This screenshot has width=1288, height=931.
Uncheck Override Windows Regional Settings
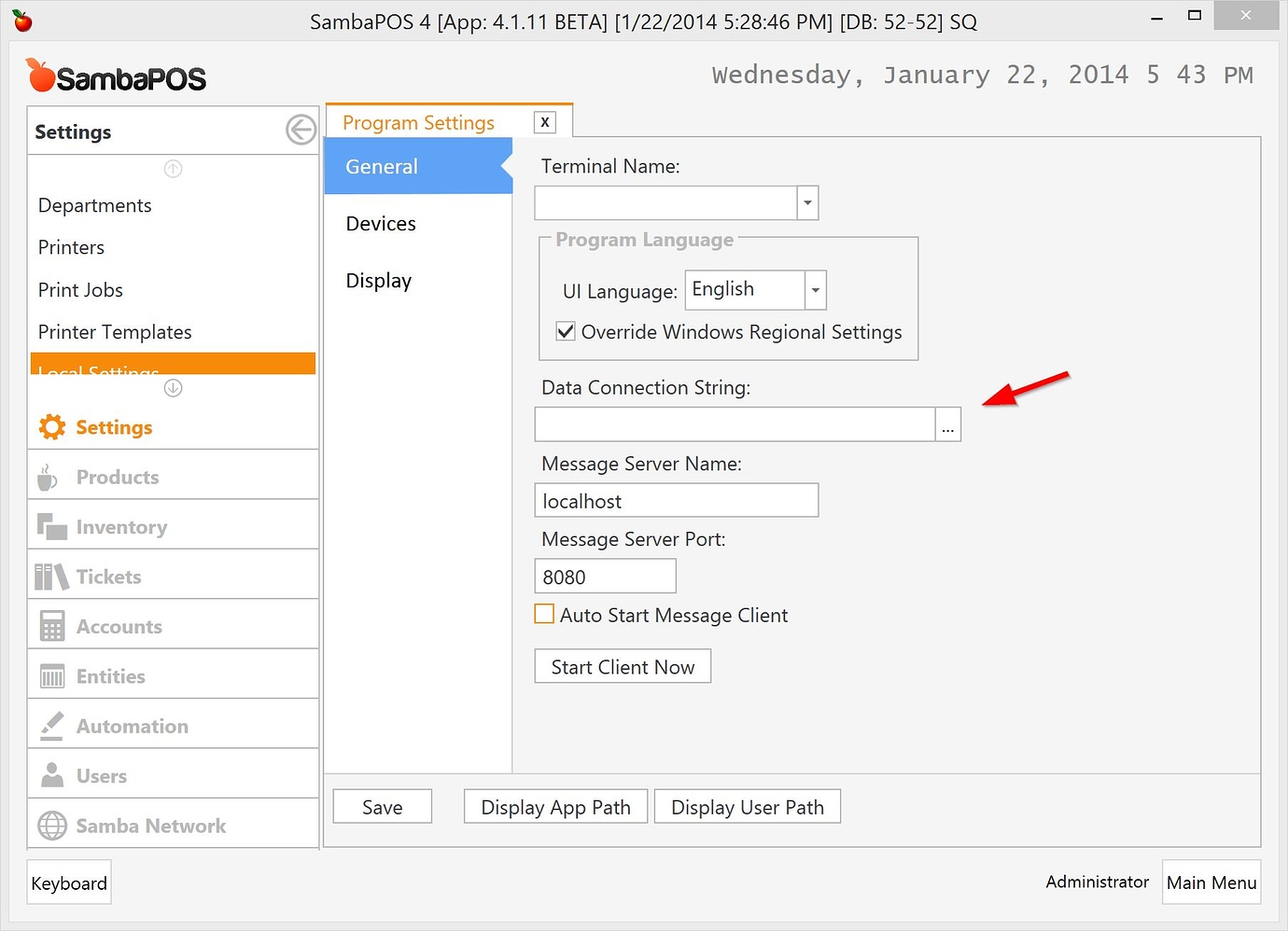566,331
